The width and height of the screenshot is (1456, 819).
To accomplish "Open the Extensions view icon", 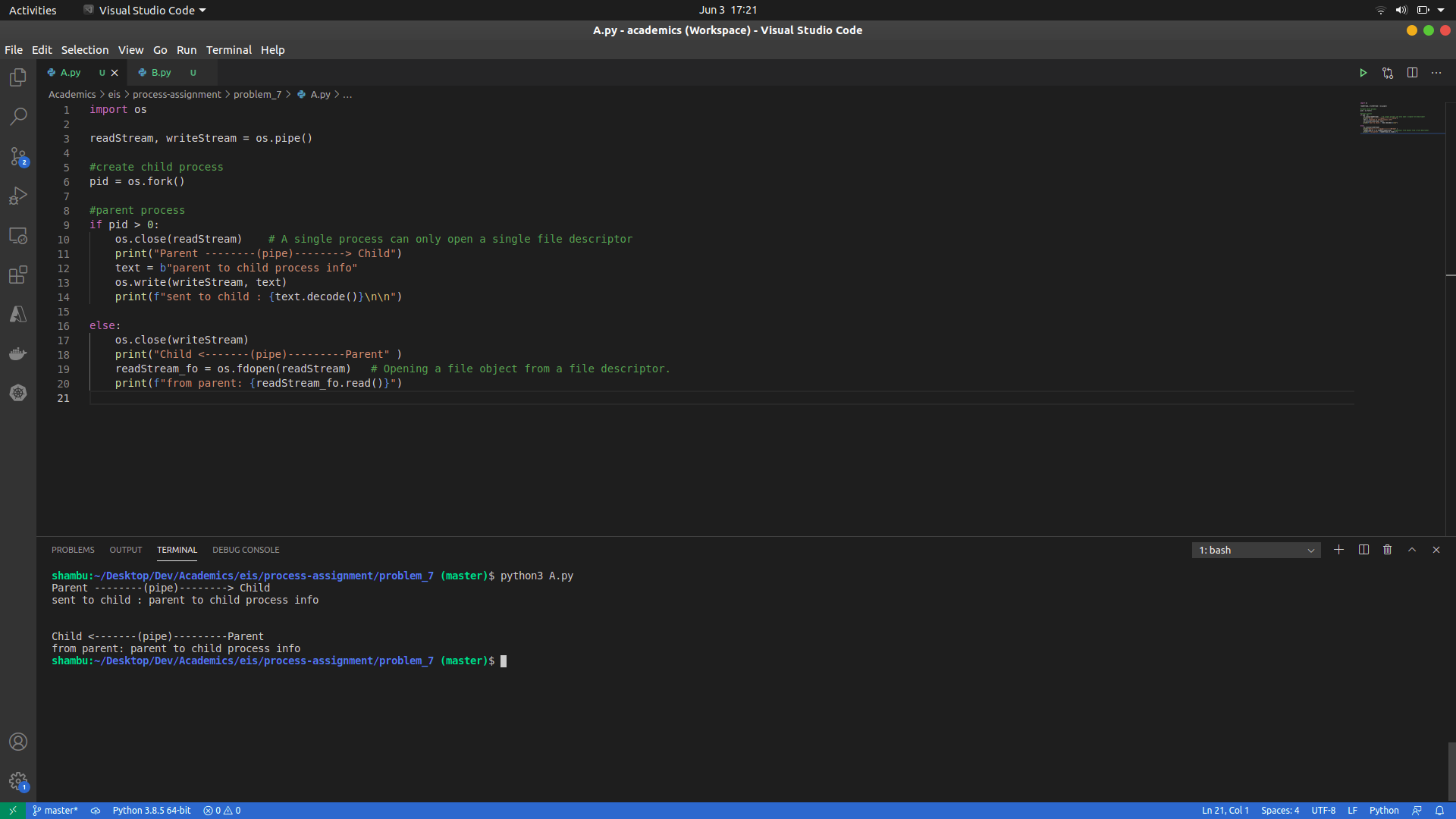I will point(18,275).
